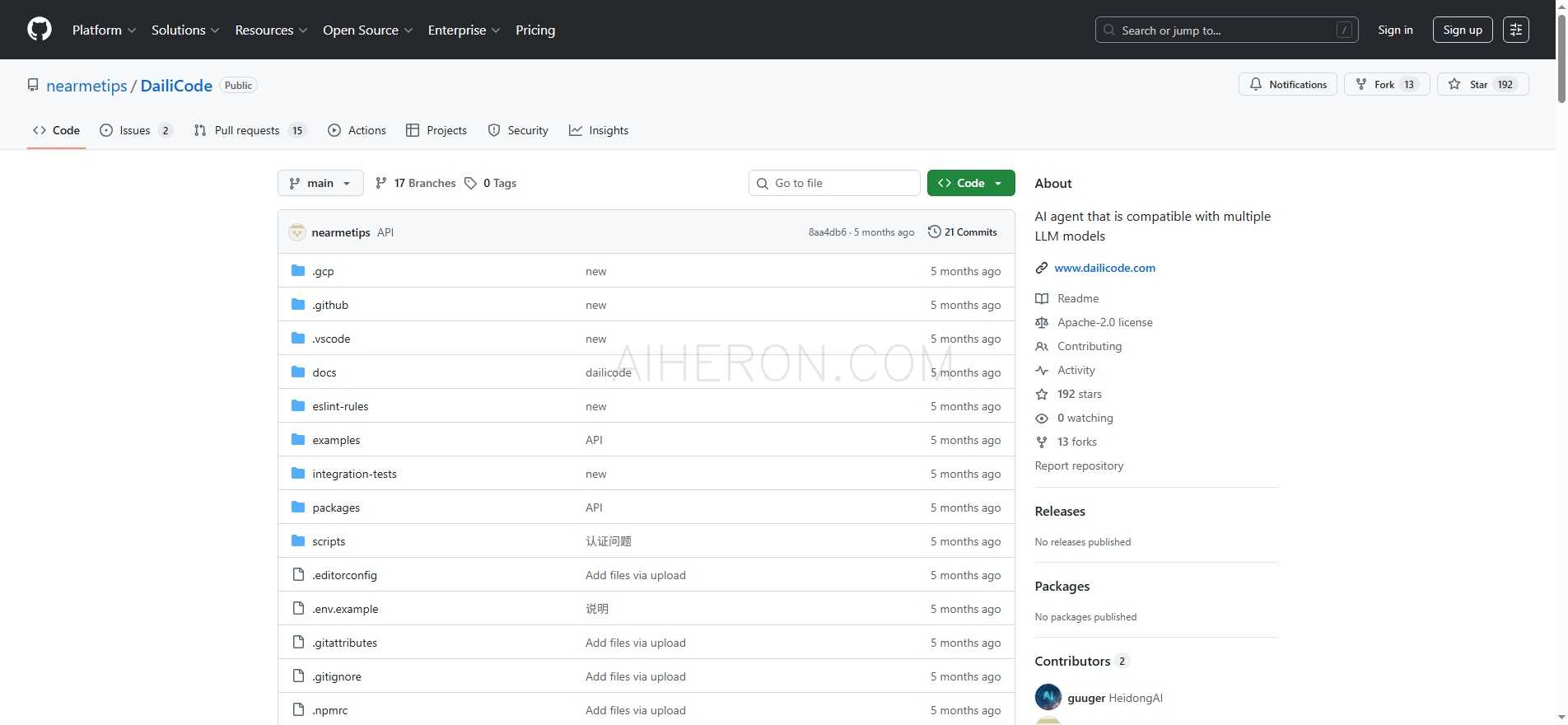Switch to the Insights tab
Screen dimensions: 1568x725
point(599,130)
